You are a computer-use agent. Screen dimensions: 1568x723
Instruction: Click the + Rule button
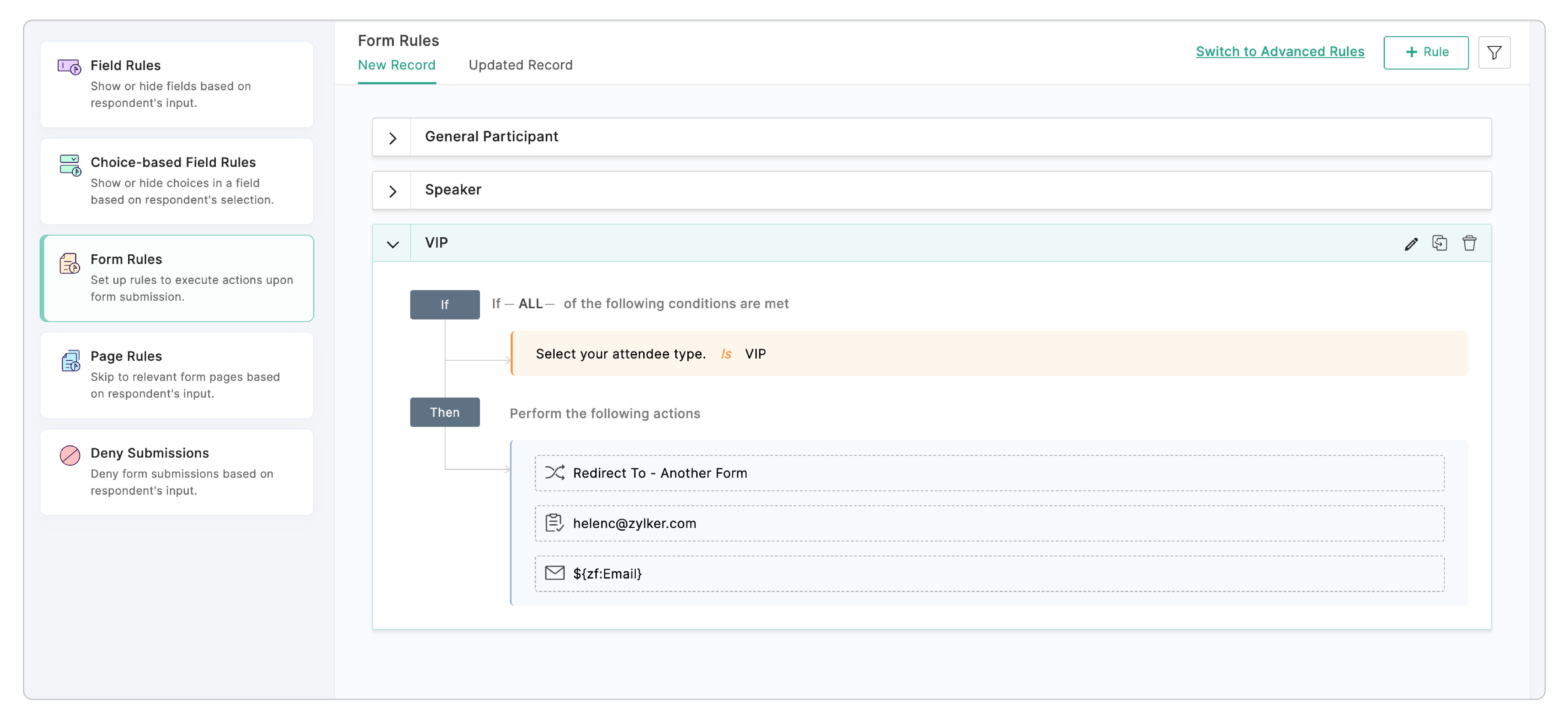coord(1426,52)
